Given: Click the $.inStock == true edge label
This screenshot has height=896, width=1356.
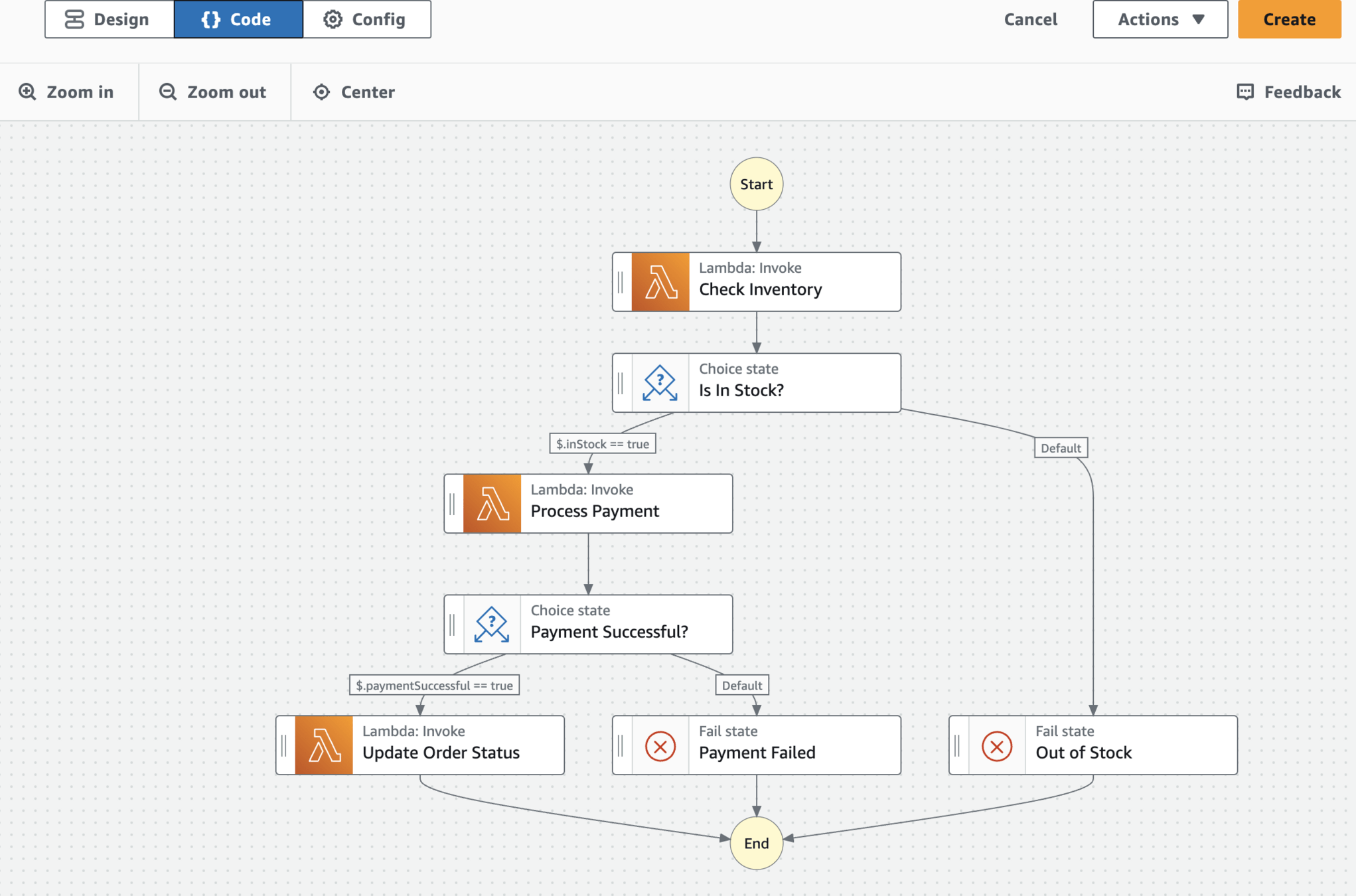Looking at the screenshot, I should (602, 444).
